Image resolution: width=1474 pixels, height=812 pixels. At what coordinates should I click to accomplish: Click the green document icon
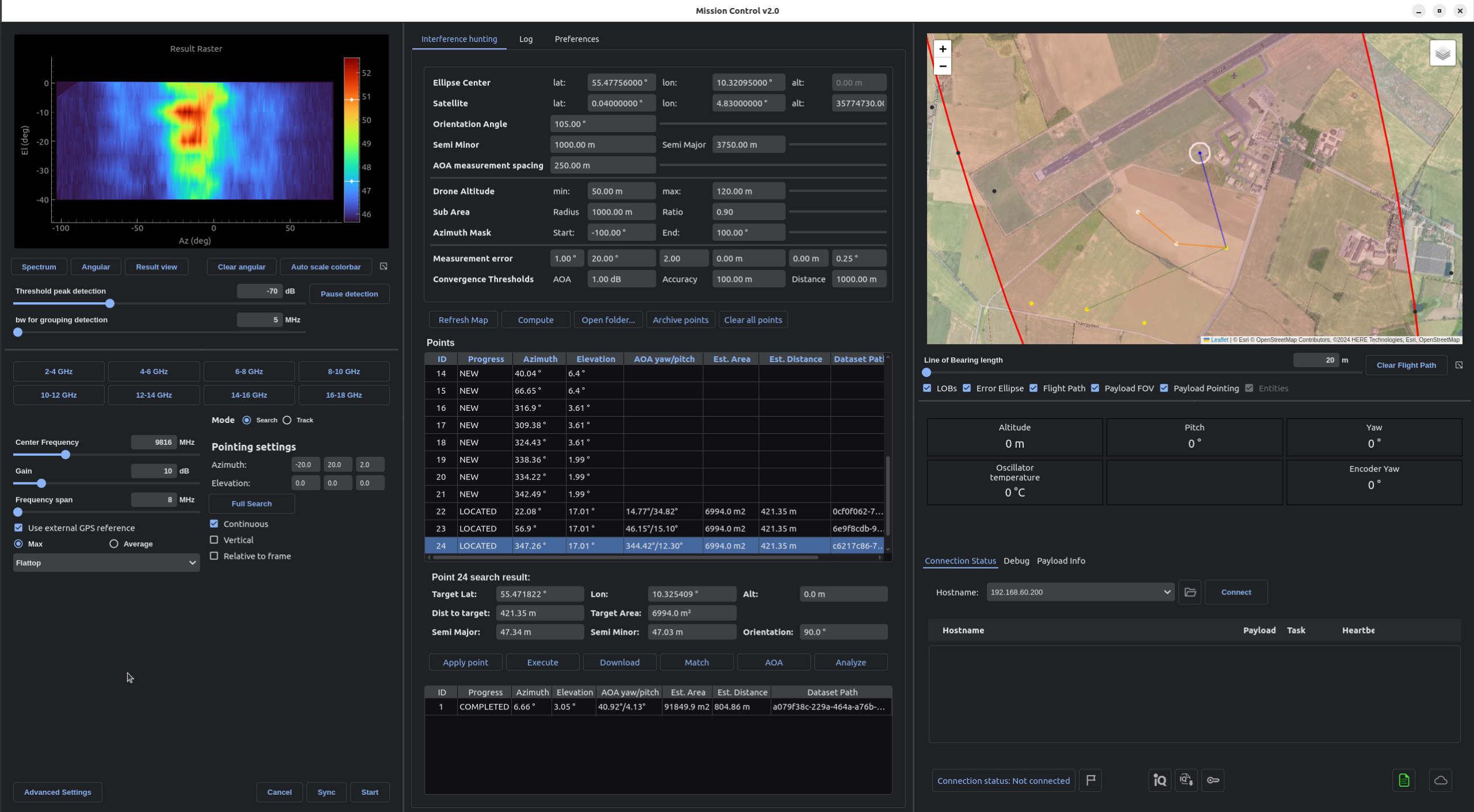[1404, 780]
